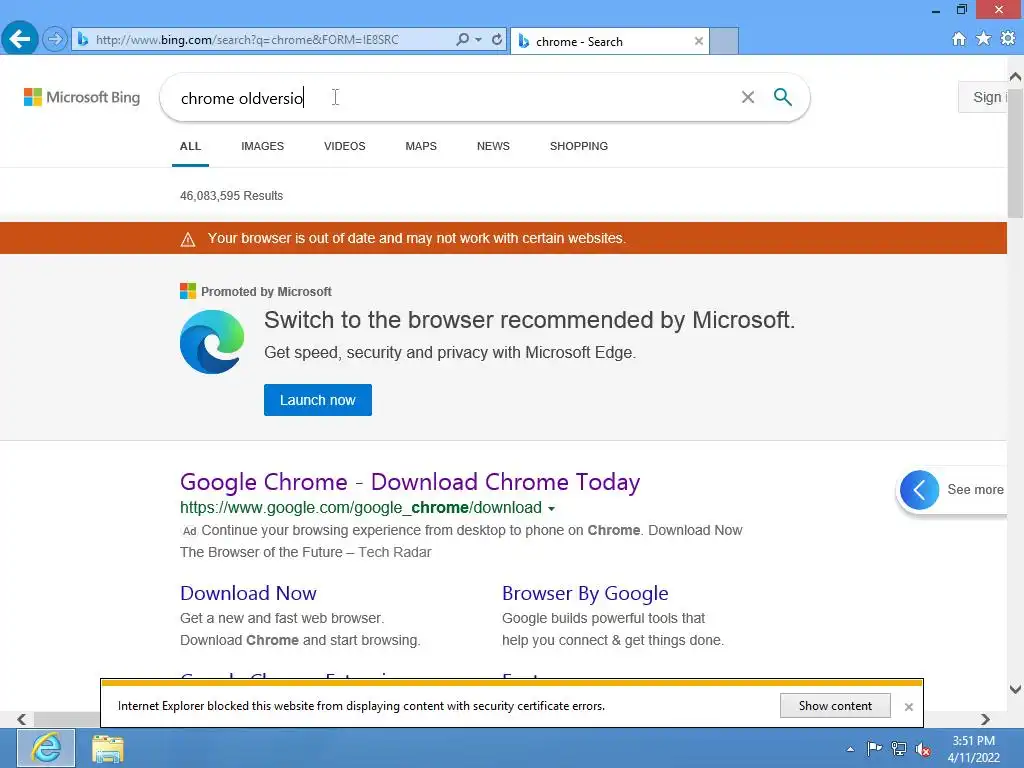Select the ALL results tab
The height and width of the screenshot is (768, 1024).
pyautogui.click(x=190, y=146)
